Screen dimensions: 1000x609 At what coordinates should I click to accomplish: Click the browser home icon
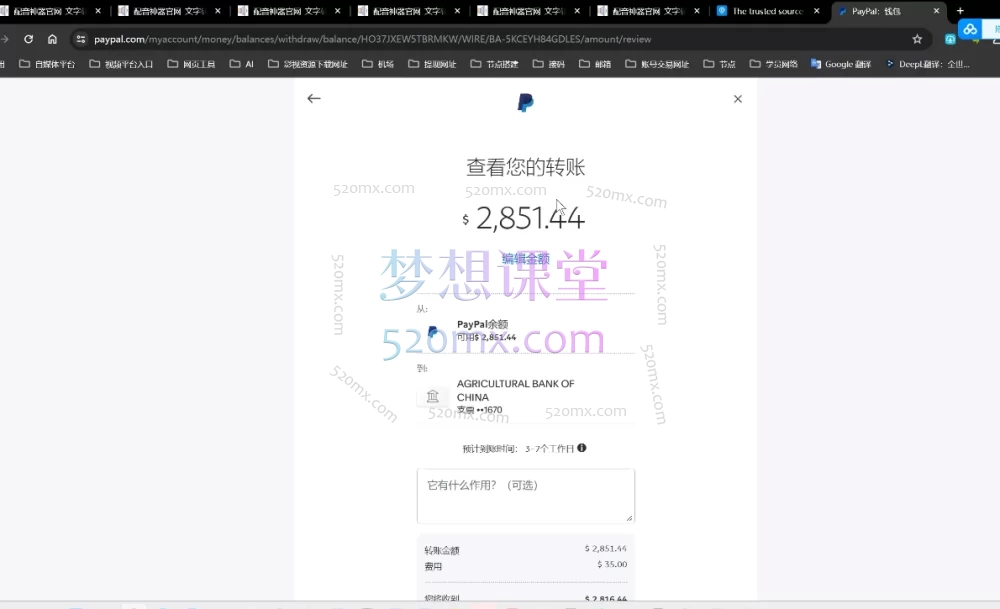point(51,41)
